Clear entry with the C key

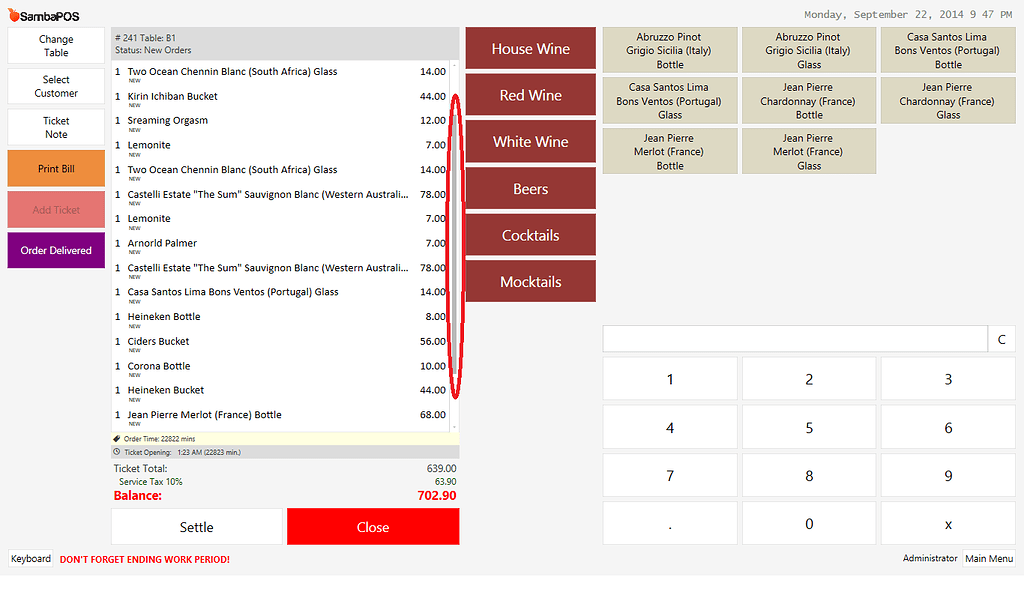tap(1002, 339)
